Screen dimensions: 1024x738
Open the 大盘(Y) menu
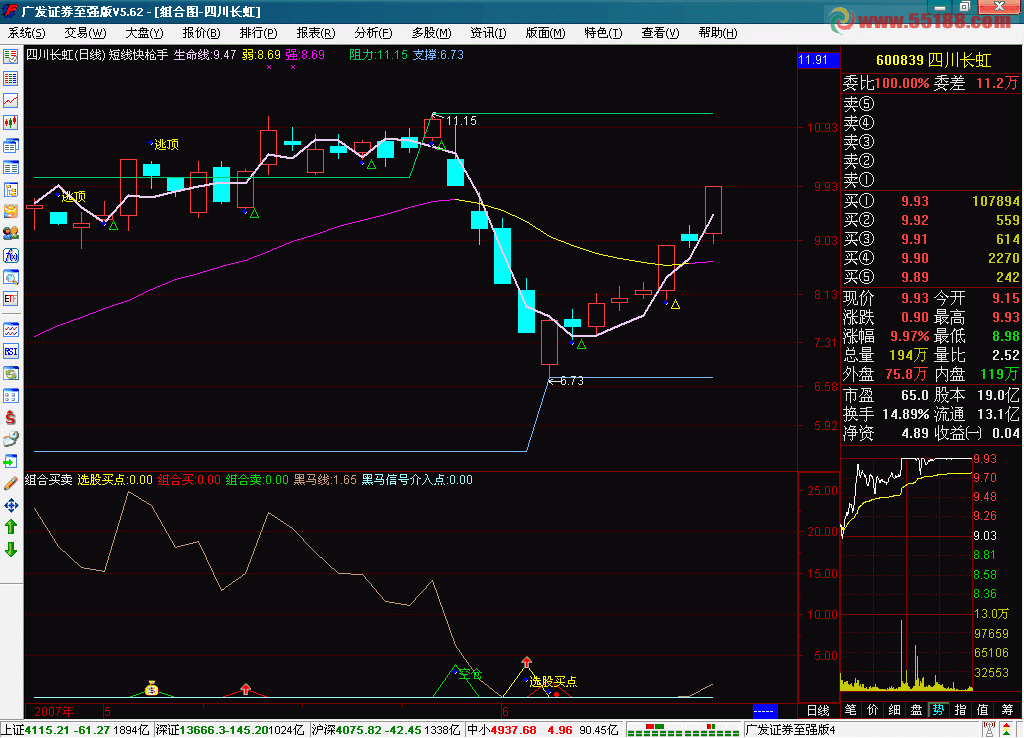144,33
